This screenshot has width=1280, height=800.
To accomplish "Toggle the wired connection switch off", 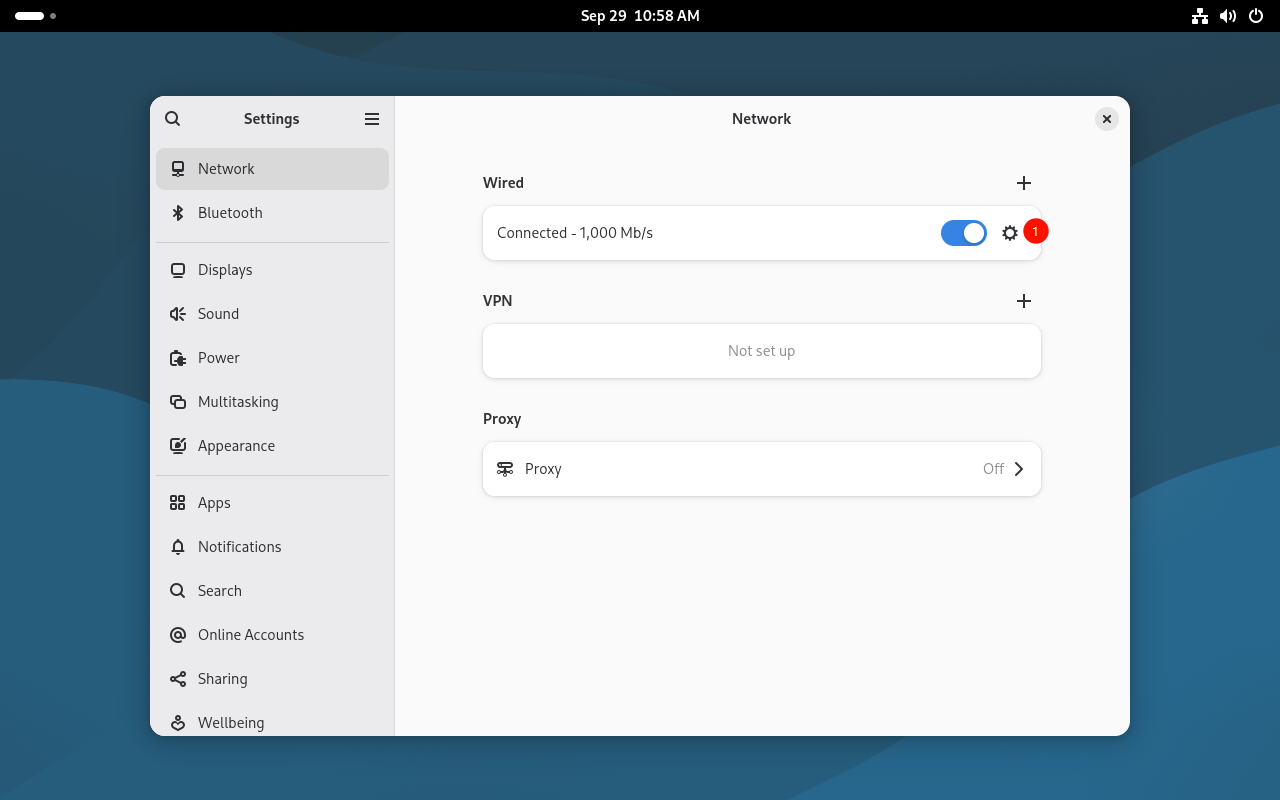I will 963,233.
